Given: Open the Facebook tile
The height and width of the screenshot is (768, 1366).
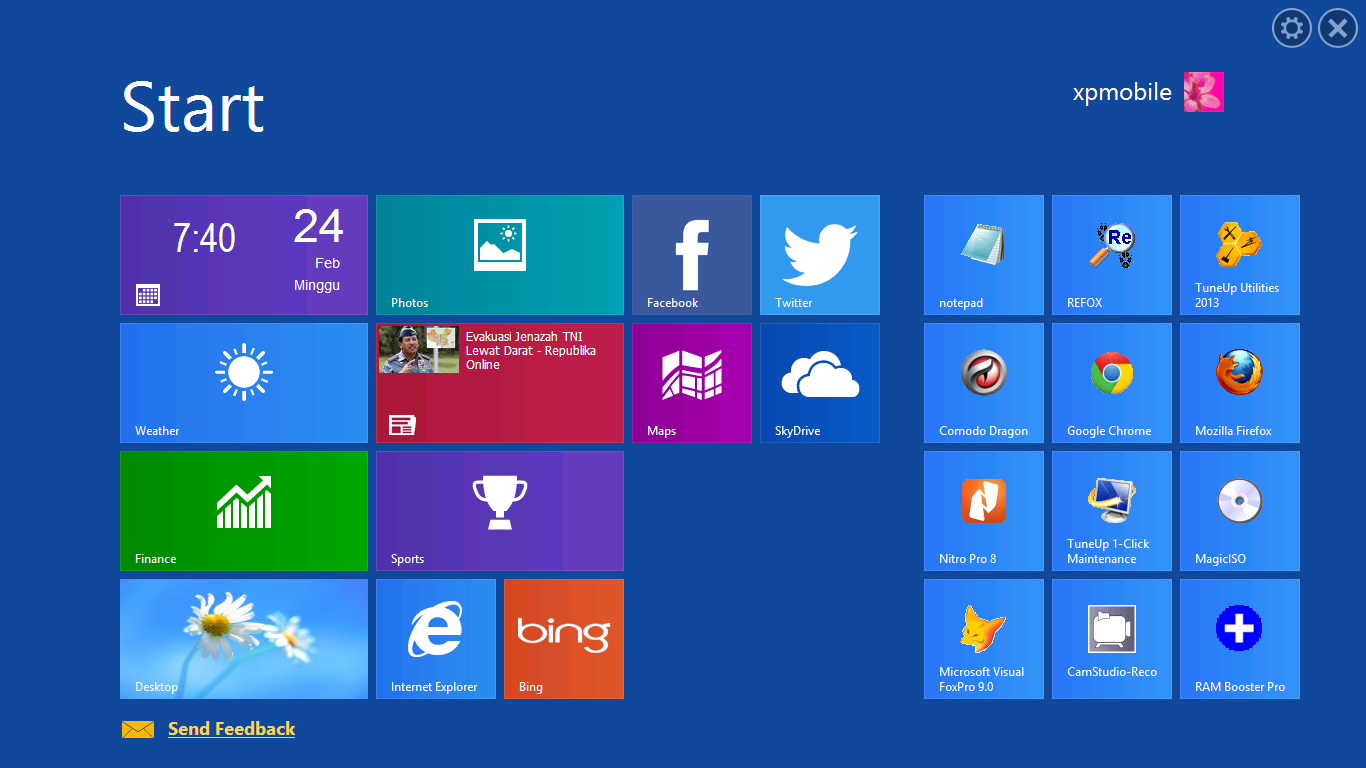Looking at the screenshot, I should (692, 255).
